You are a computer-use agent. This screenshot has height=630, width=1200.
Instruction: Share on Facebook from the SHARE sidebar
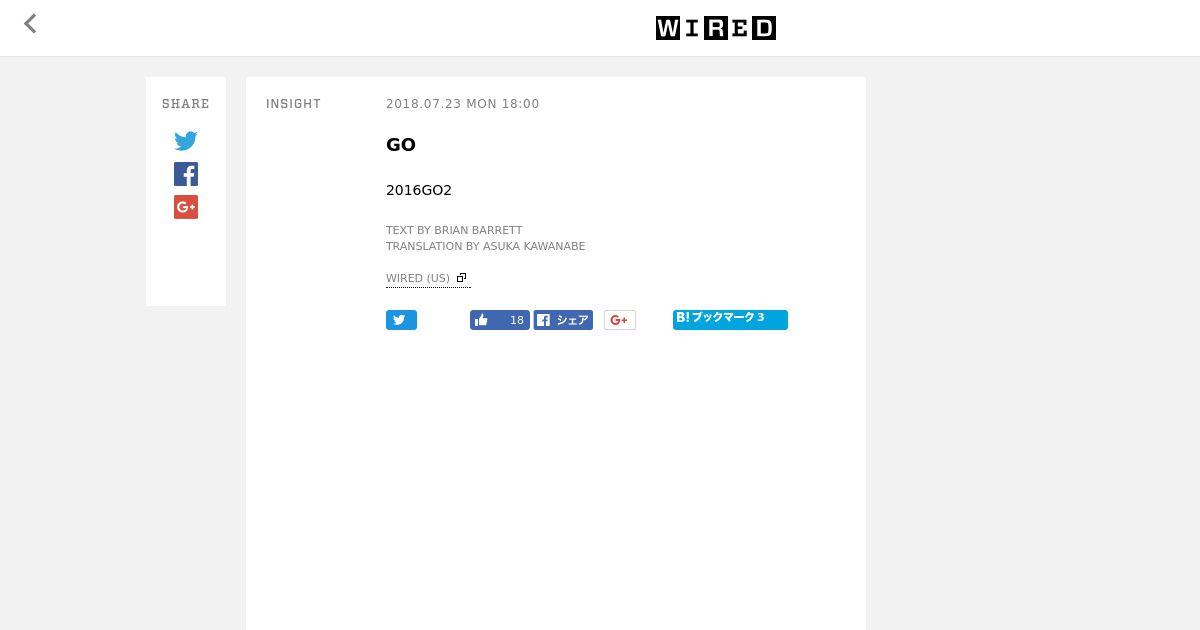[x=186, y=174]
